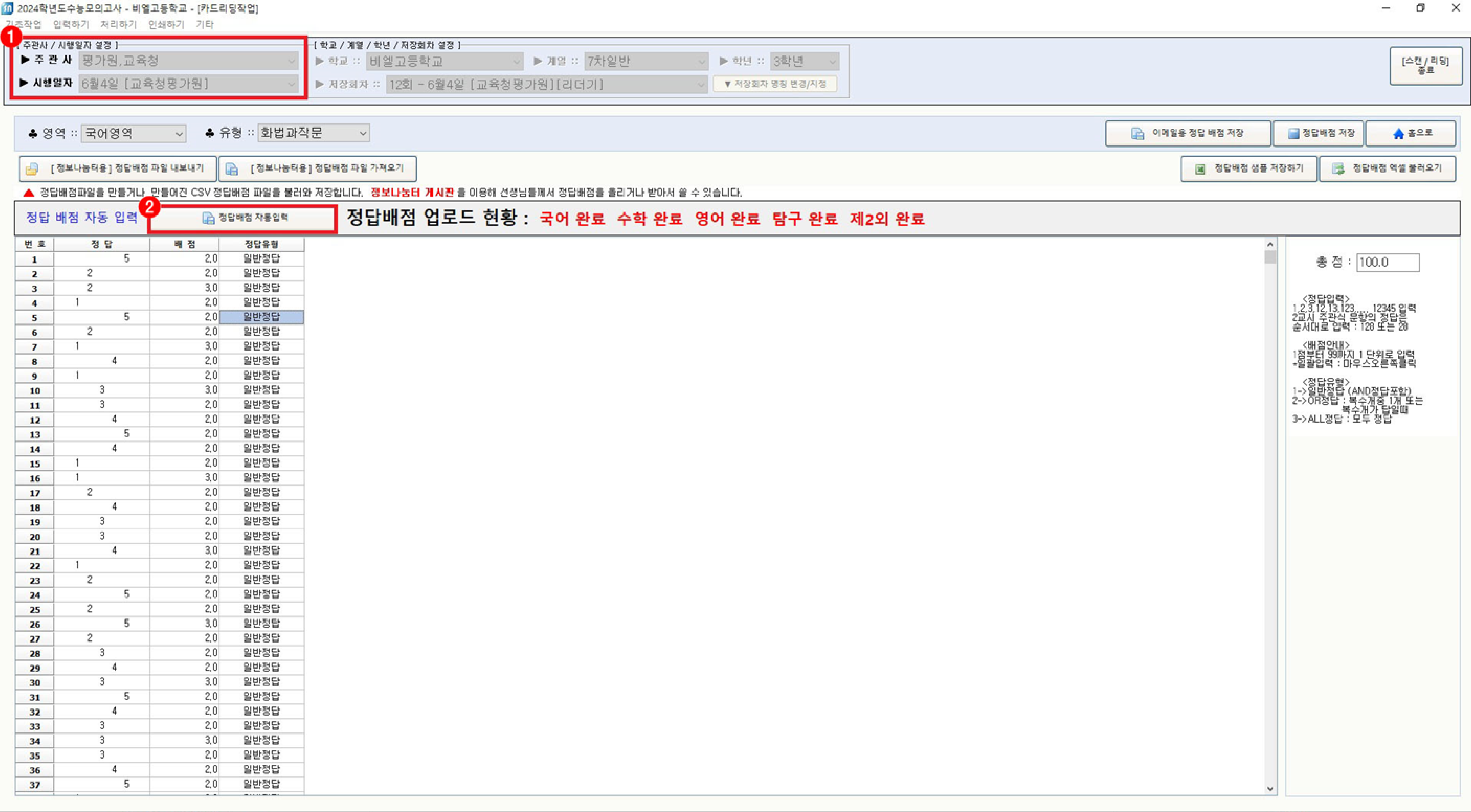Click the 일반정답 cell in row 30
Image resolution: width=1471 pixels, height=812 pixels.
(x=262, y=682)
